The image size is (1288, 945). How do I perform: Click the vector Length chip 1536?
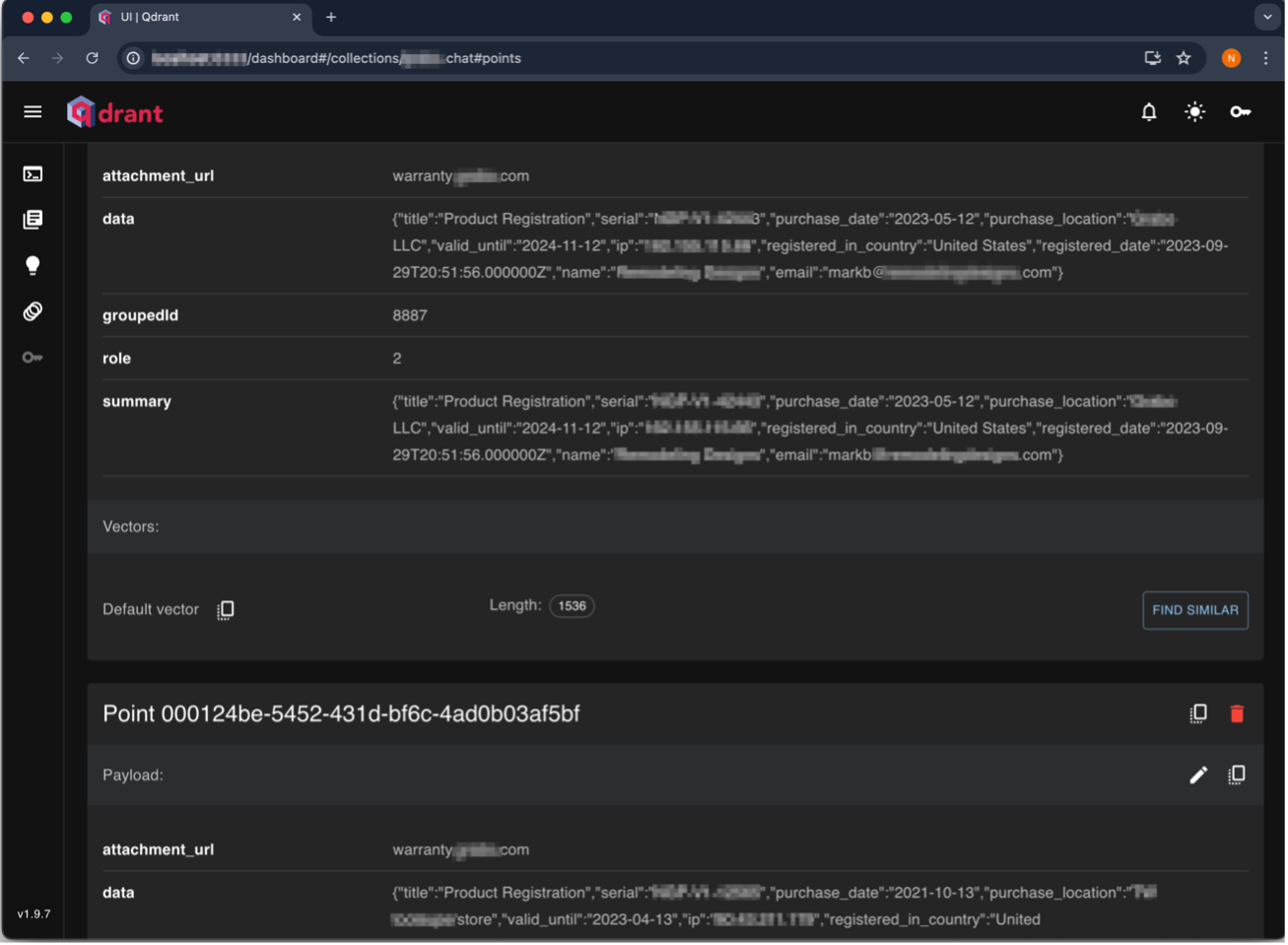[x=572, y=606]
